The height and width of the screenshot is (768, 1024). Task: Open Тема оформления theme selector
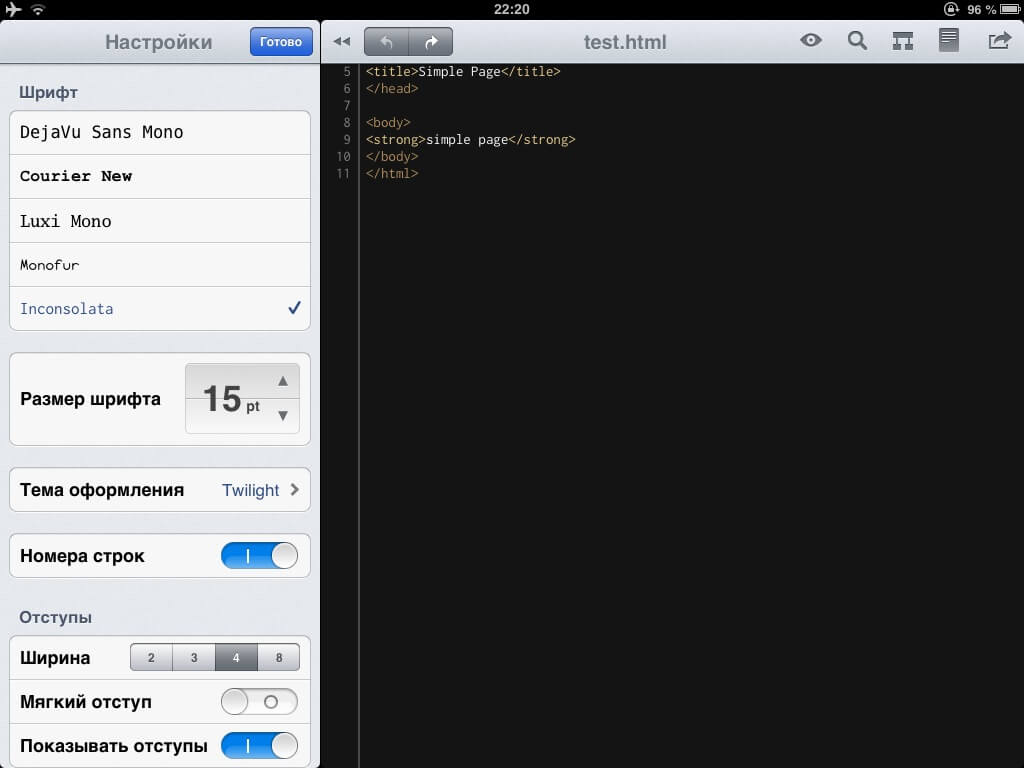click(x=160, y=490)
